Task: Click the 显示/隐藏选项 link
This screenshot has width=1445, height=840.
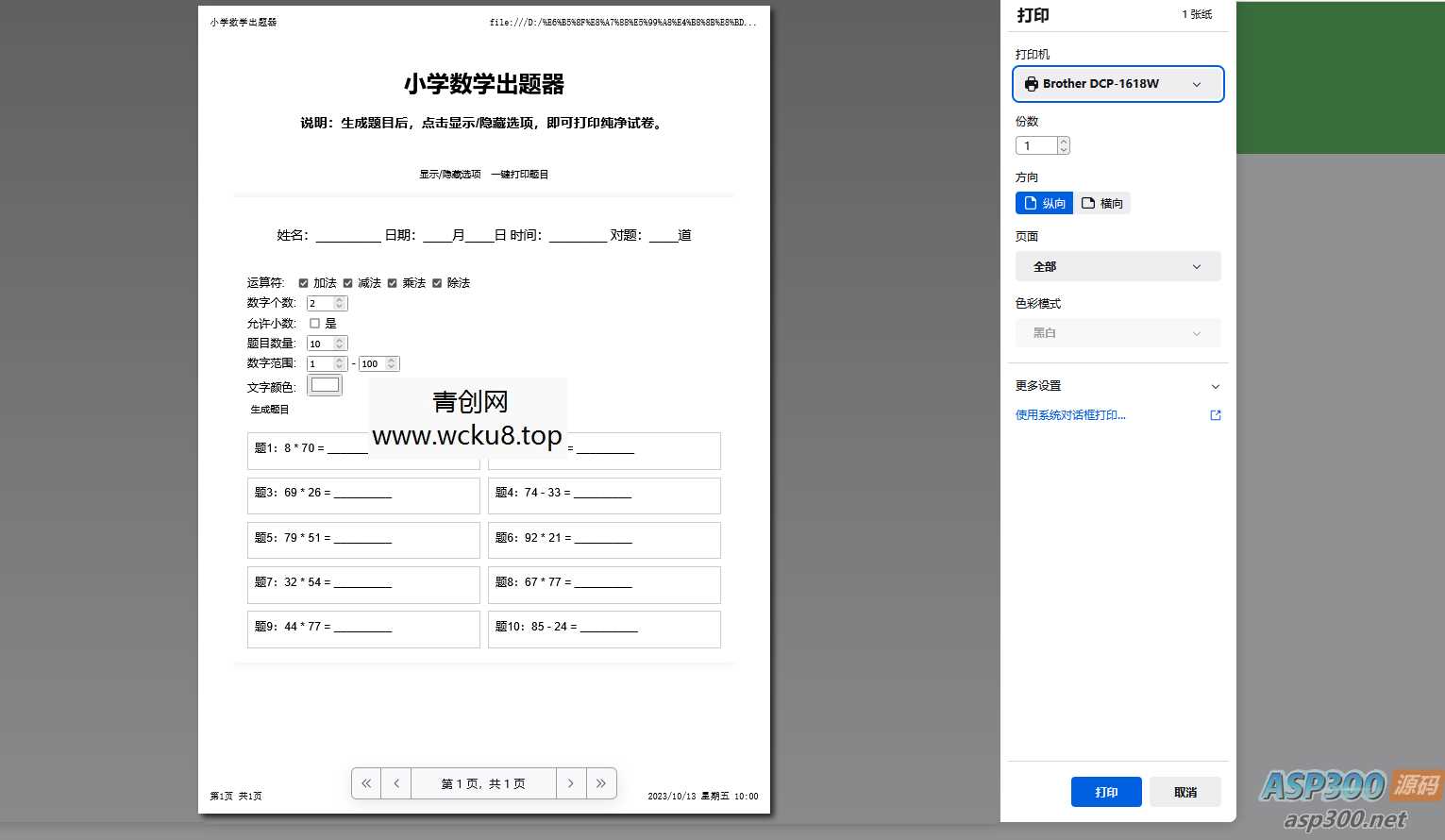Action: click(x=449, y=174)
